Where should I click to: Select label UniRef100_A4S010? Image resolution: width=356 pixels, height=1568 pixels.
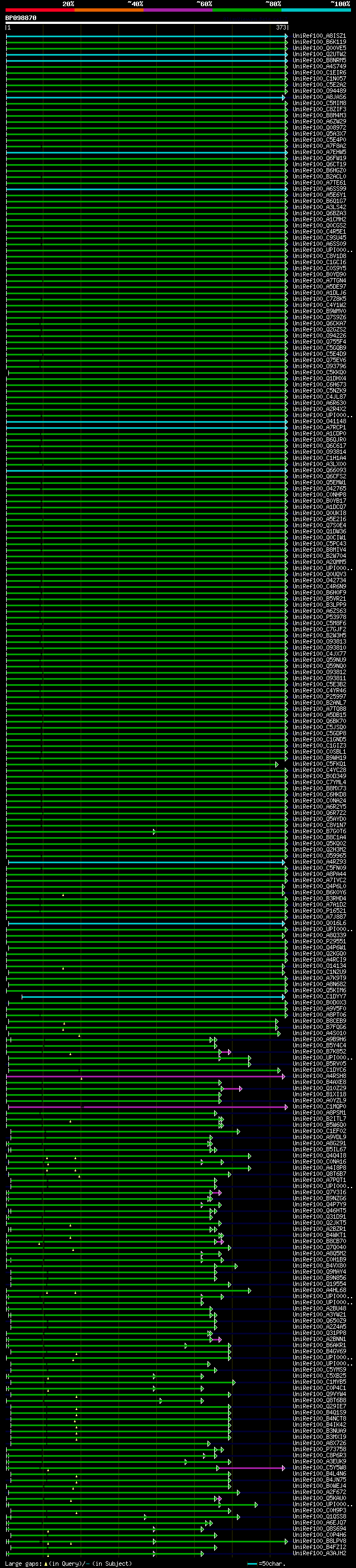point(319,1033)
